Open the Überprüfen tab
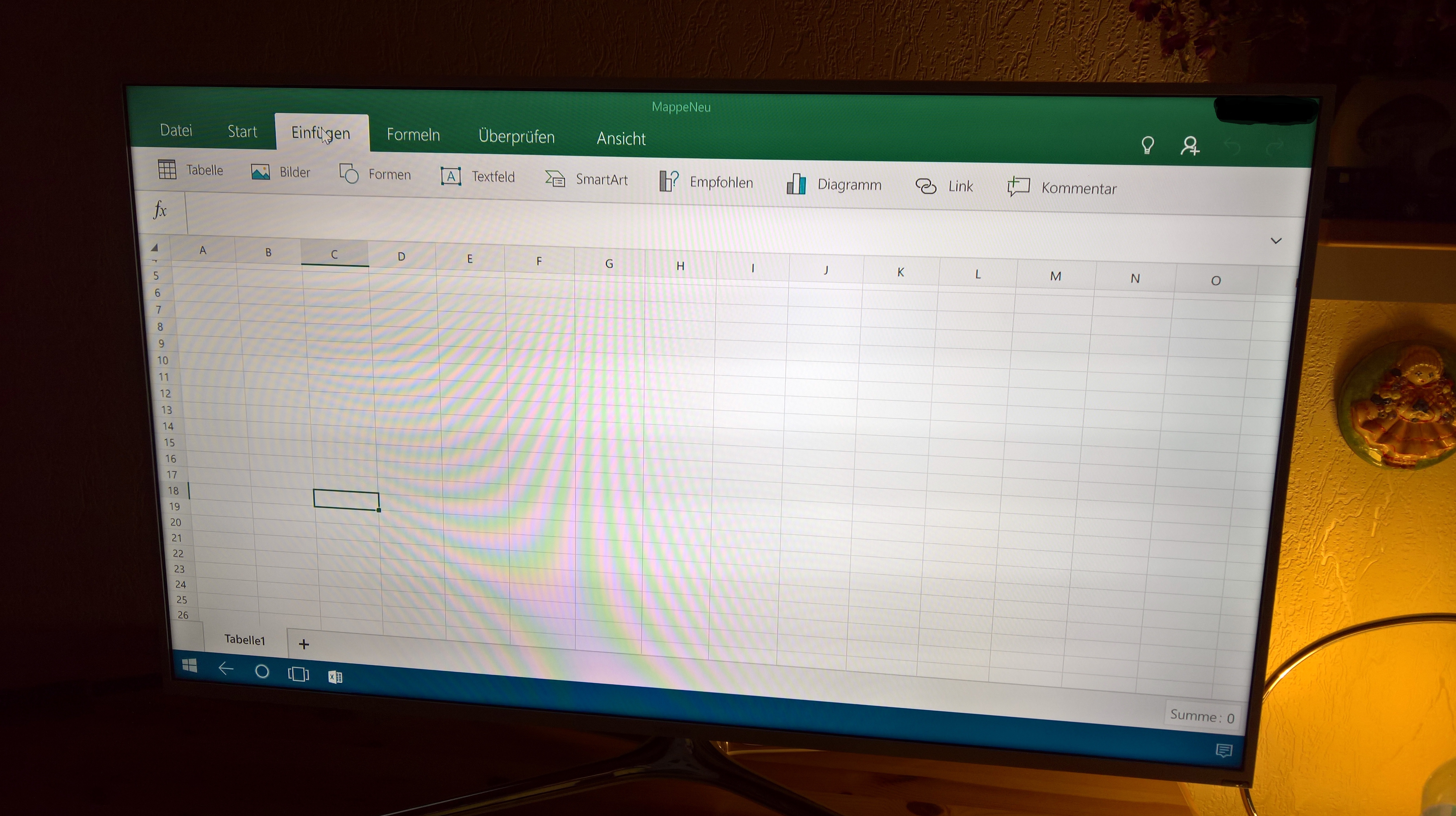The height and width of the screenshot is (816, 1456). (x=516, y=136)
